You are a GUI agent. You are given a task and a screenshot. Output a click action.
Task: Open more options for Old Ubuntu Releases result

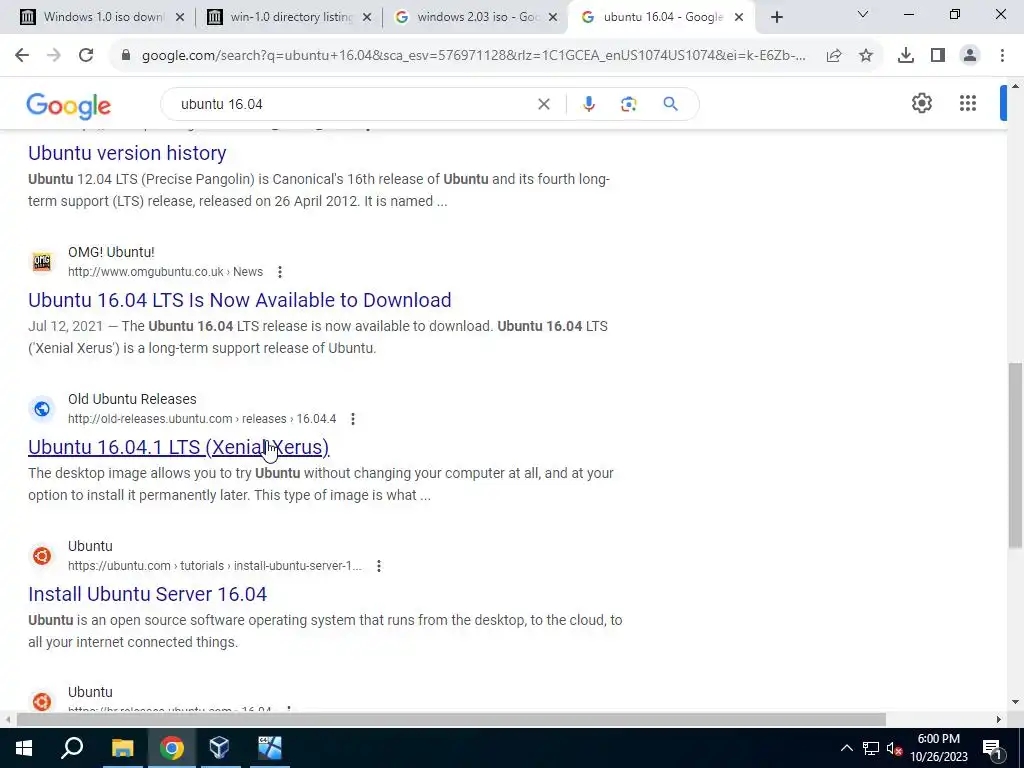point(353,419)
